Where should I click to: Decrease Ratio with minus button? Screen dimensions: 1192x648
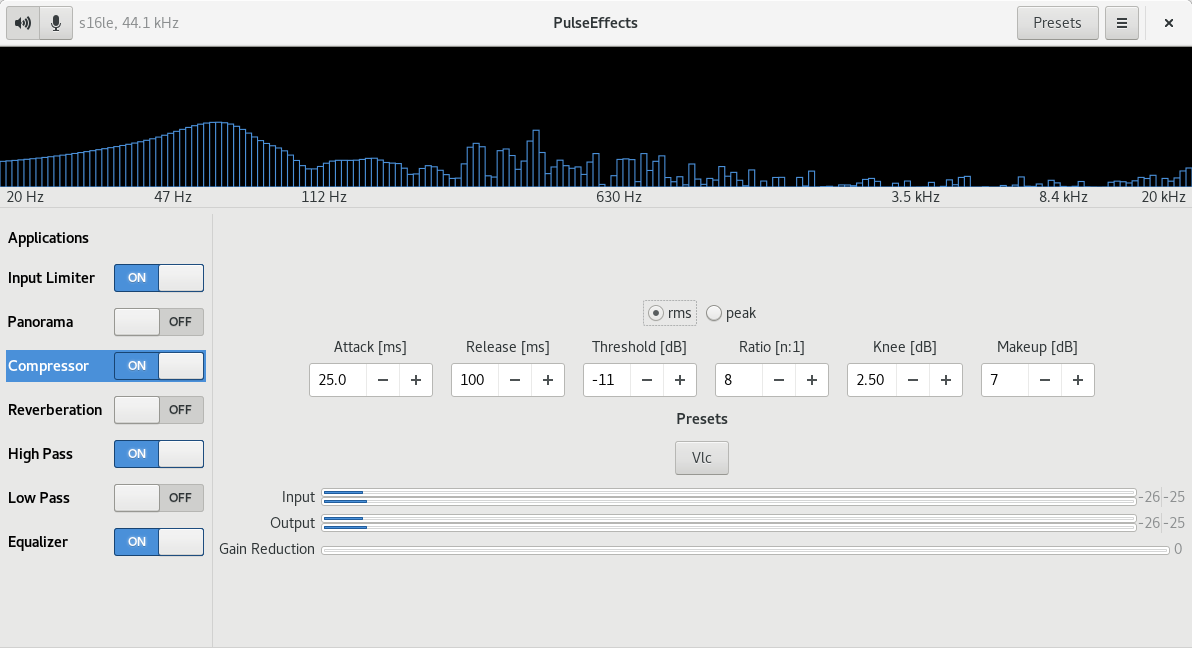[779, 380]
